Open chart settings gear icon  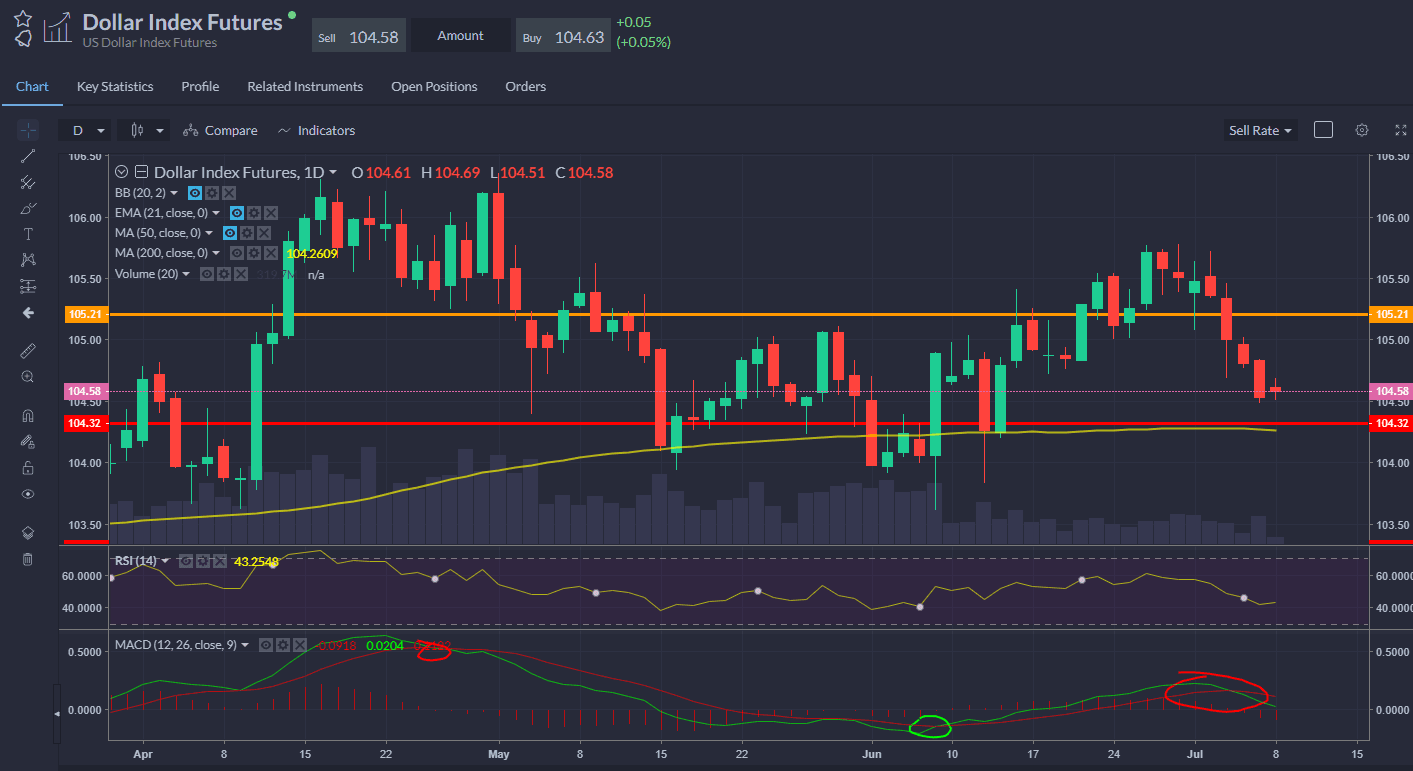click(1361, 130)
